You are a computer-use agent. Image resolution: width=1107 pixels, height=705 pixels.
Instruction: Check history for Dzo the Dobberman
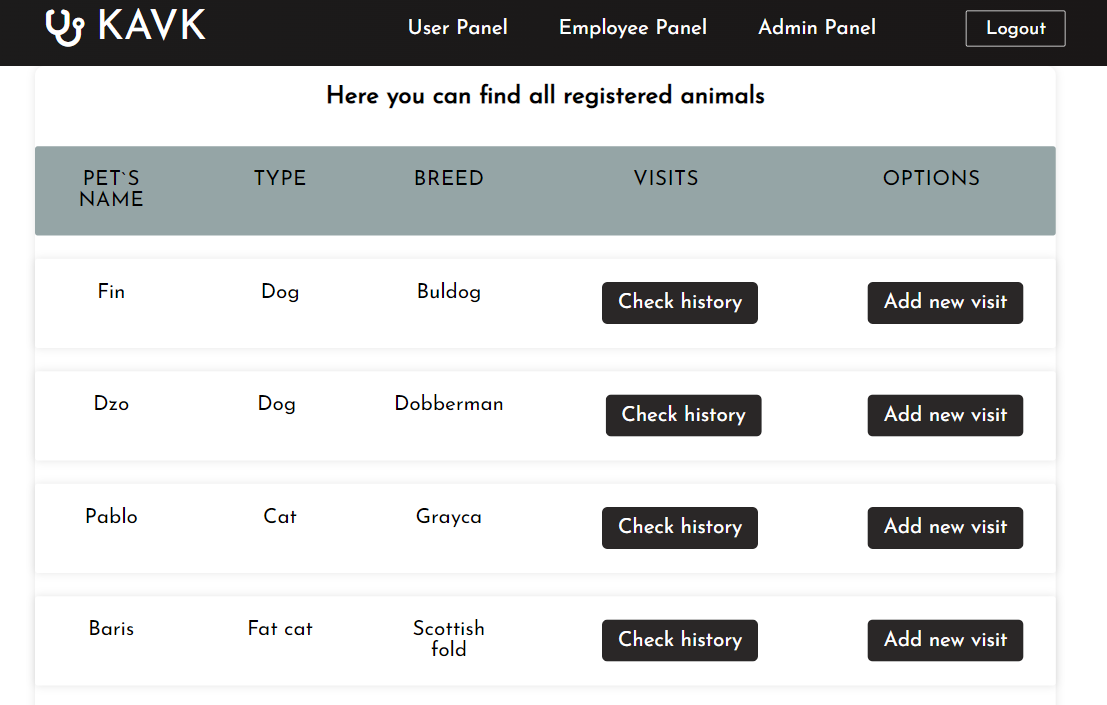[x=683, y=415]
